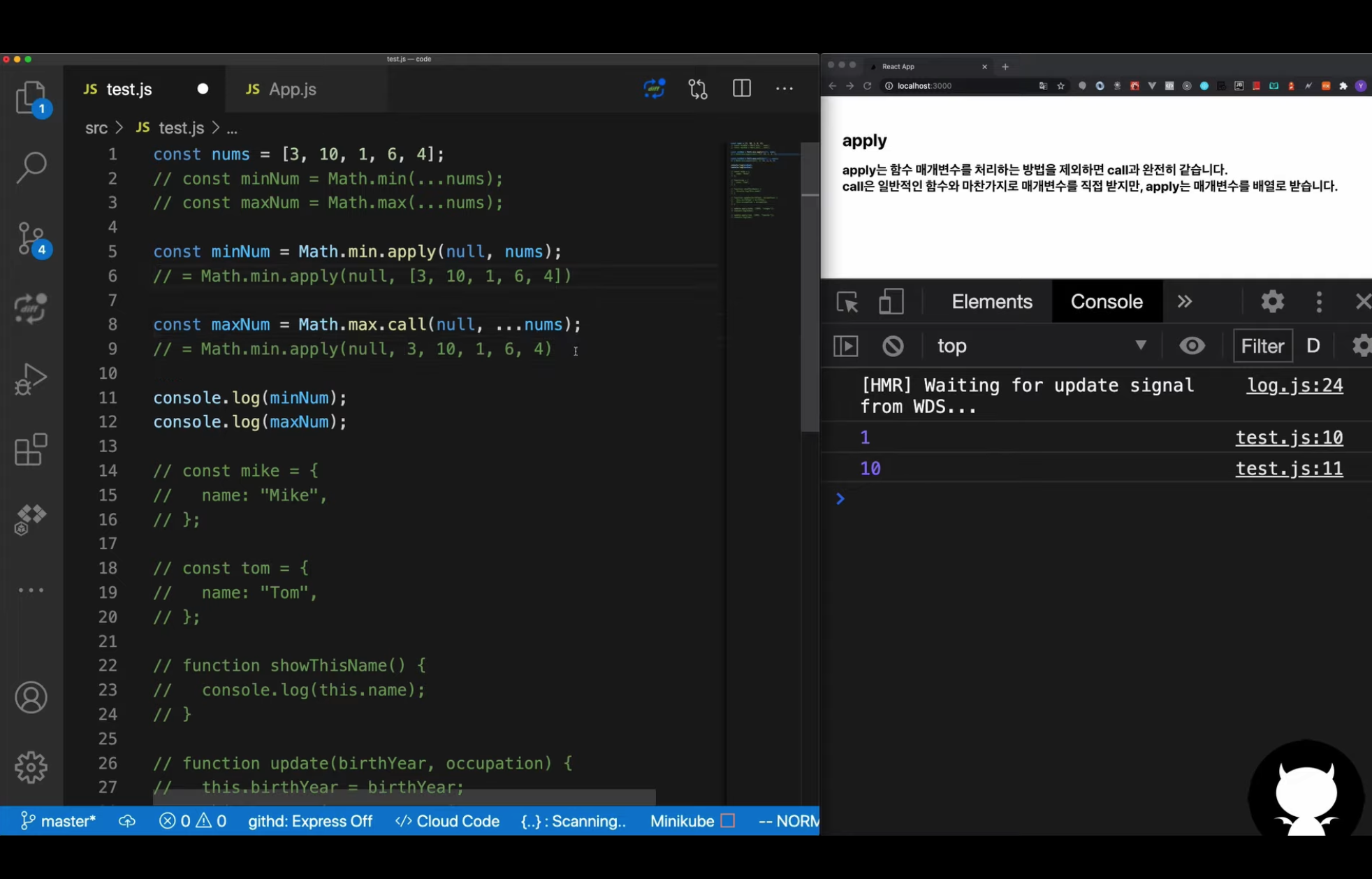Show additional activity bar views
The image size is (1372, 879).
(31, 590)
